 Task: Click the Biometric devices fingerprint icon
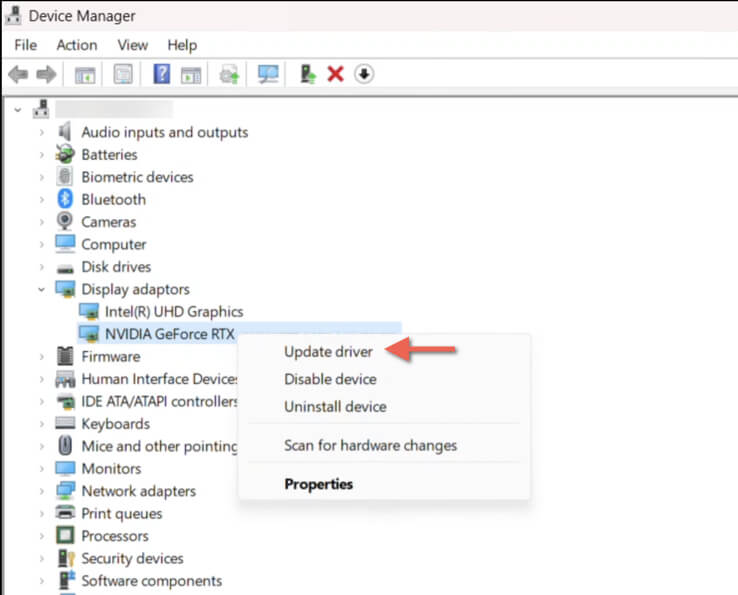point(65,177)
